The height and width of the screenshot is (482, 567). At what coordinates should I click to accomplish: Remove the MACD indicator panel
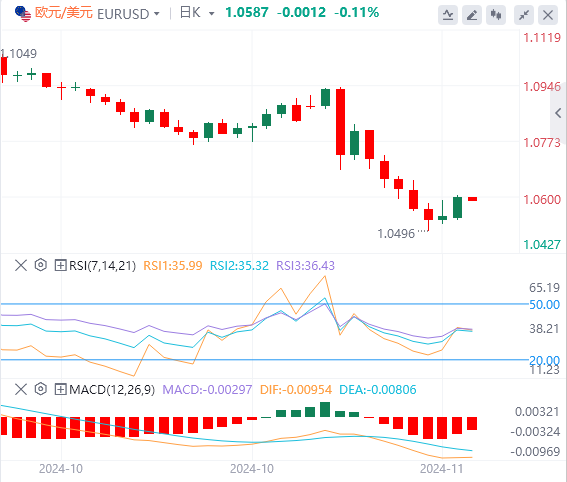(x=21, y=389)
